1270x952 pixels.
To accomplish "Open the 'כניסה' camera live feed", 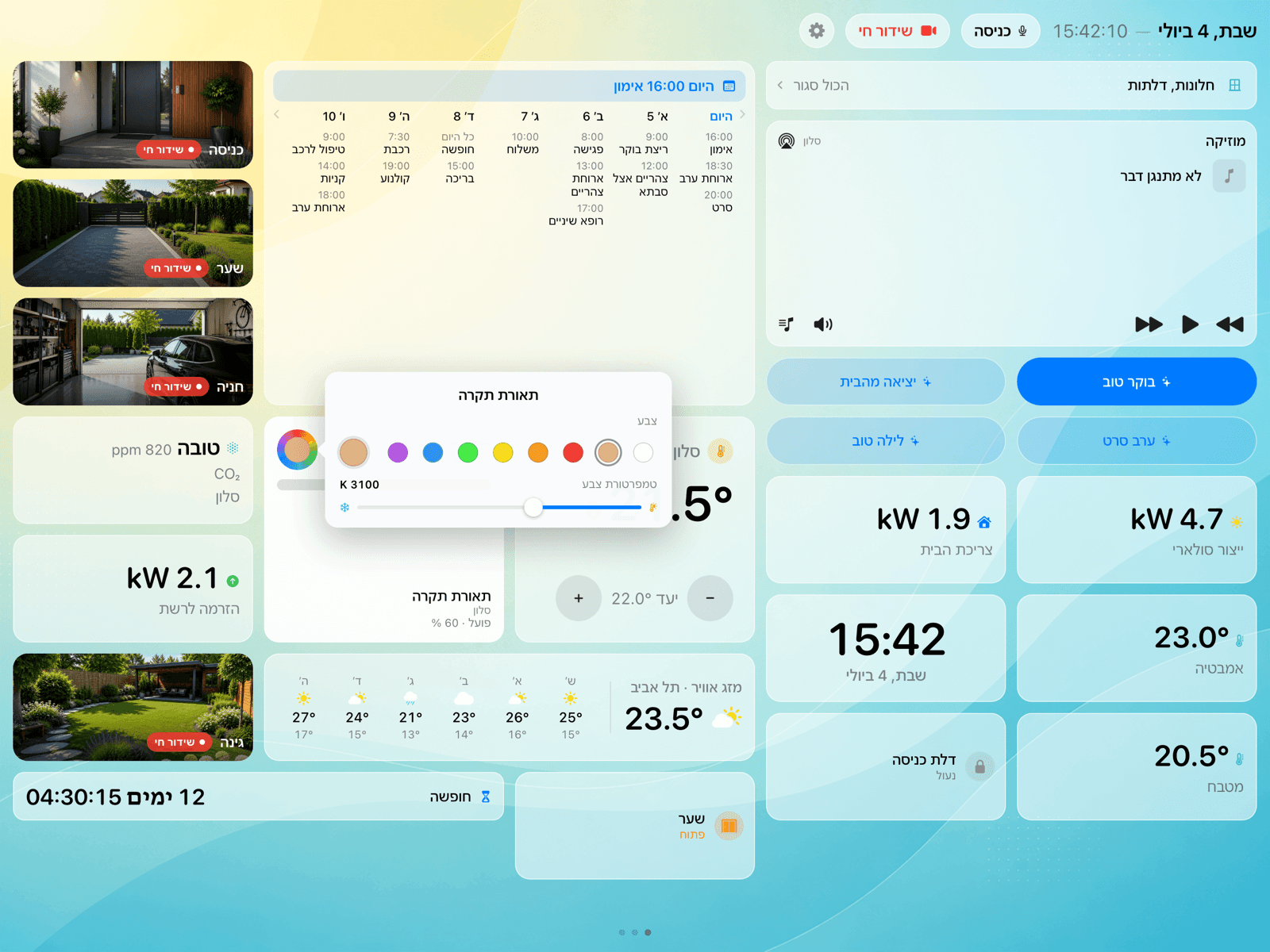I will [133, 114].
